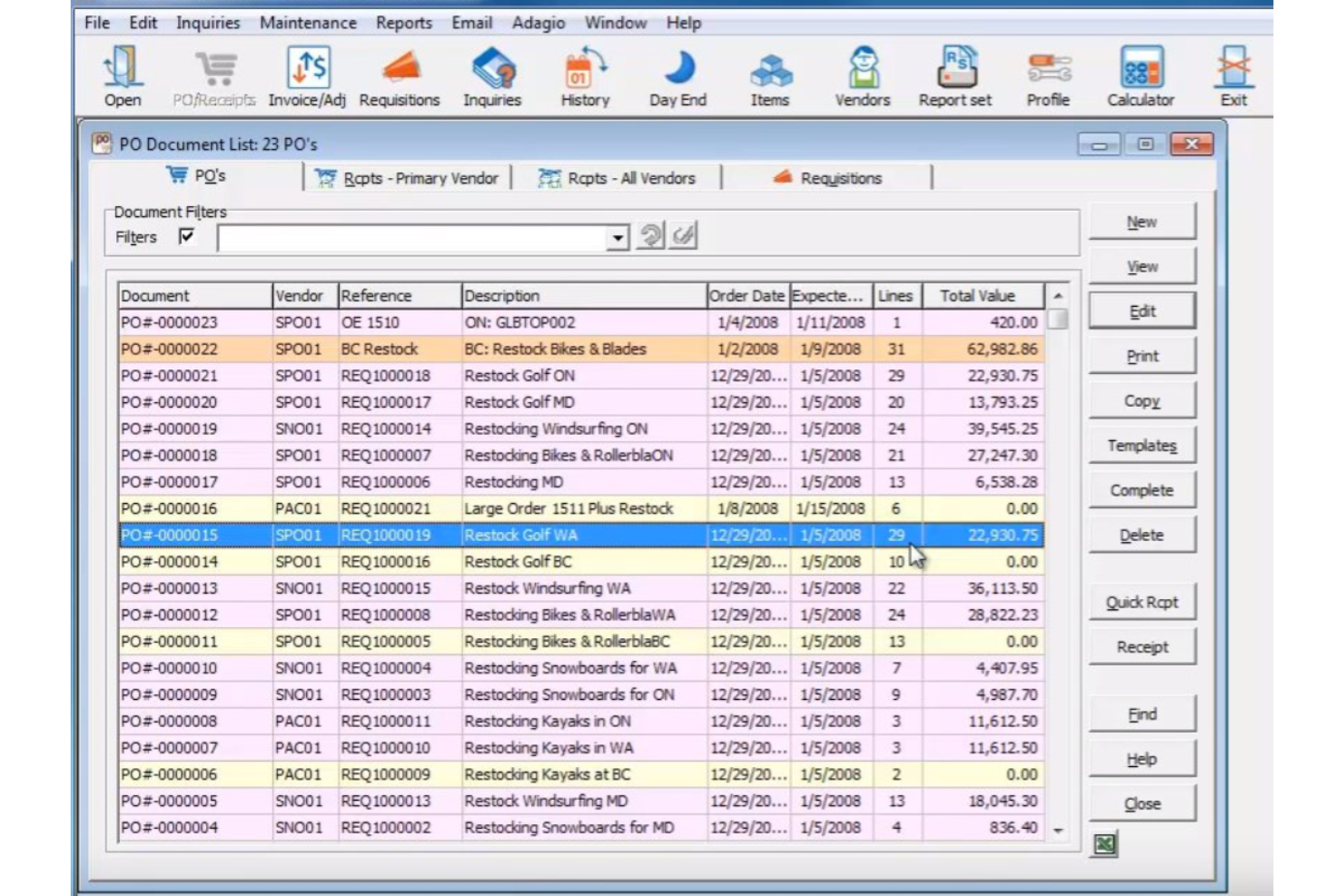The image size is (1344, 896).
Task: Click the New button
Action: tap(1141, 222)
